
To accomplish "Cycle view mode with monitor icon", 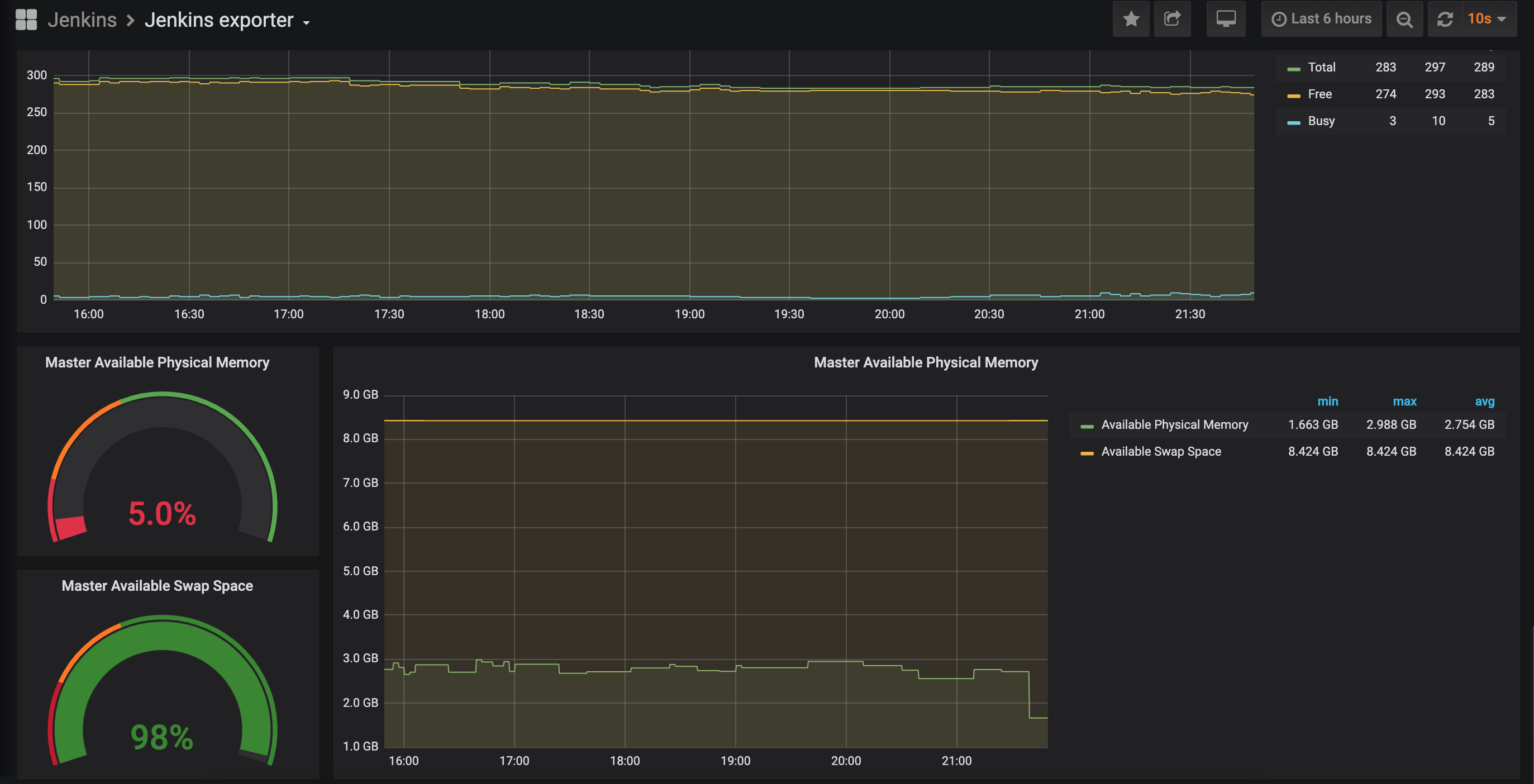I will 1226,19.
